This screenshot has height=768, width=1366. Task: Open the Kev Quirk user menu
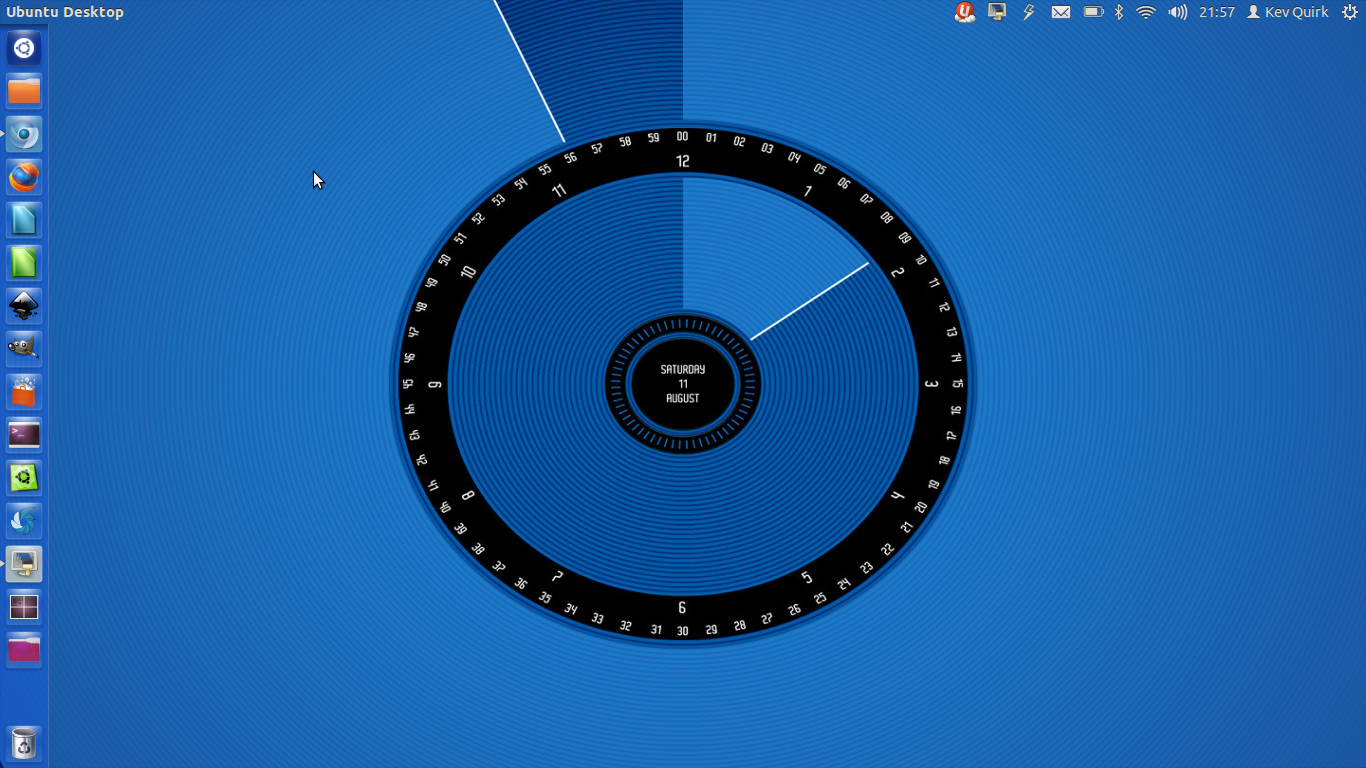click(1288, 12)
